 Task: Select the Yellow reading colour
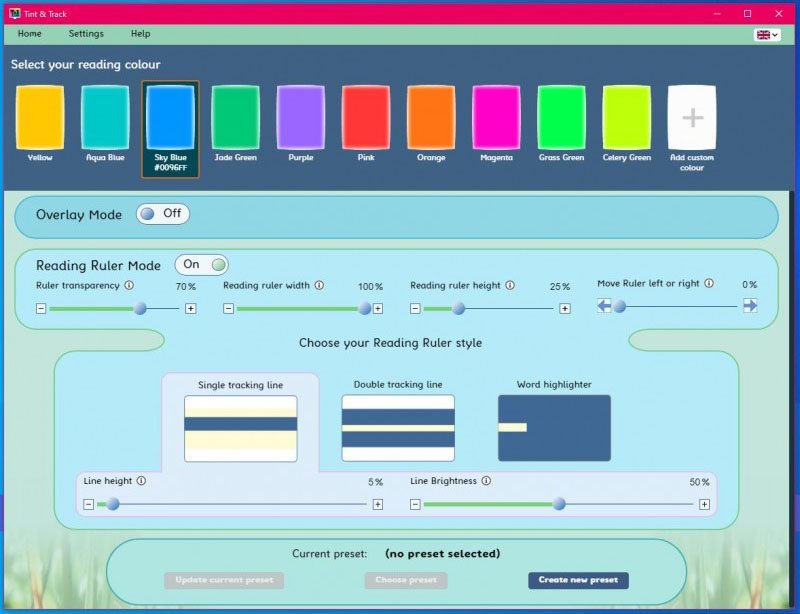click(x=40, y=118)
